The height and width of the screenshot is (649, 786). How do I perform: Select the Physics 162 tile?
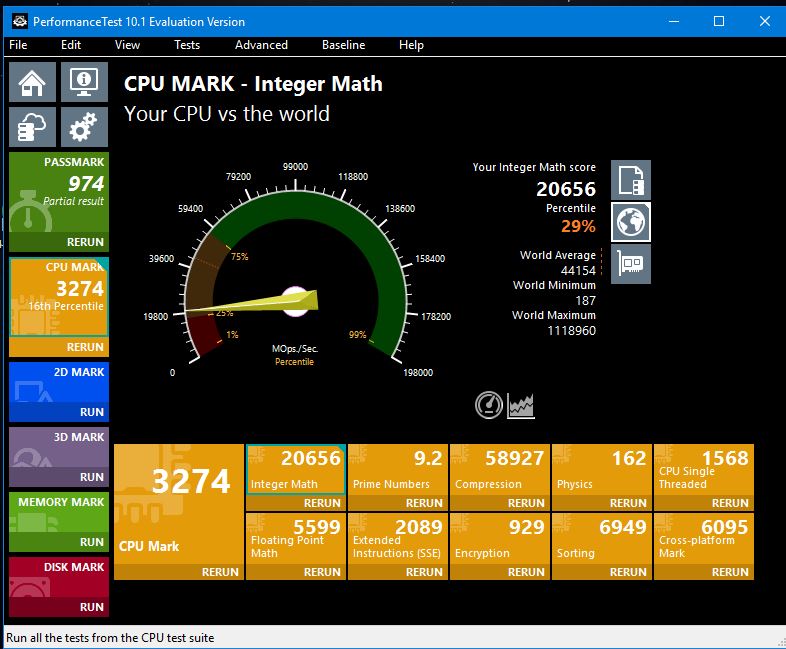pos(602,470)
